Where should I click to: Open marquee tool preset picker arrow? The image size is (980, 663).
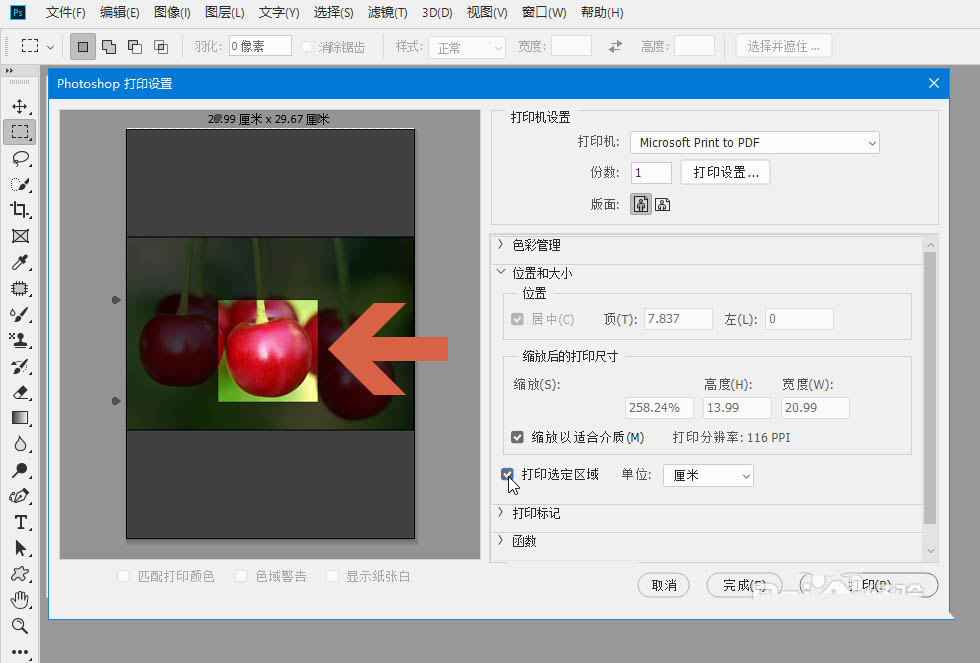pos(51,47)
